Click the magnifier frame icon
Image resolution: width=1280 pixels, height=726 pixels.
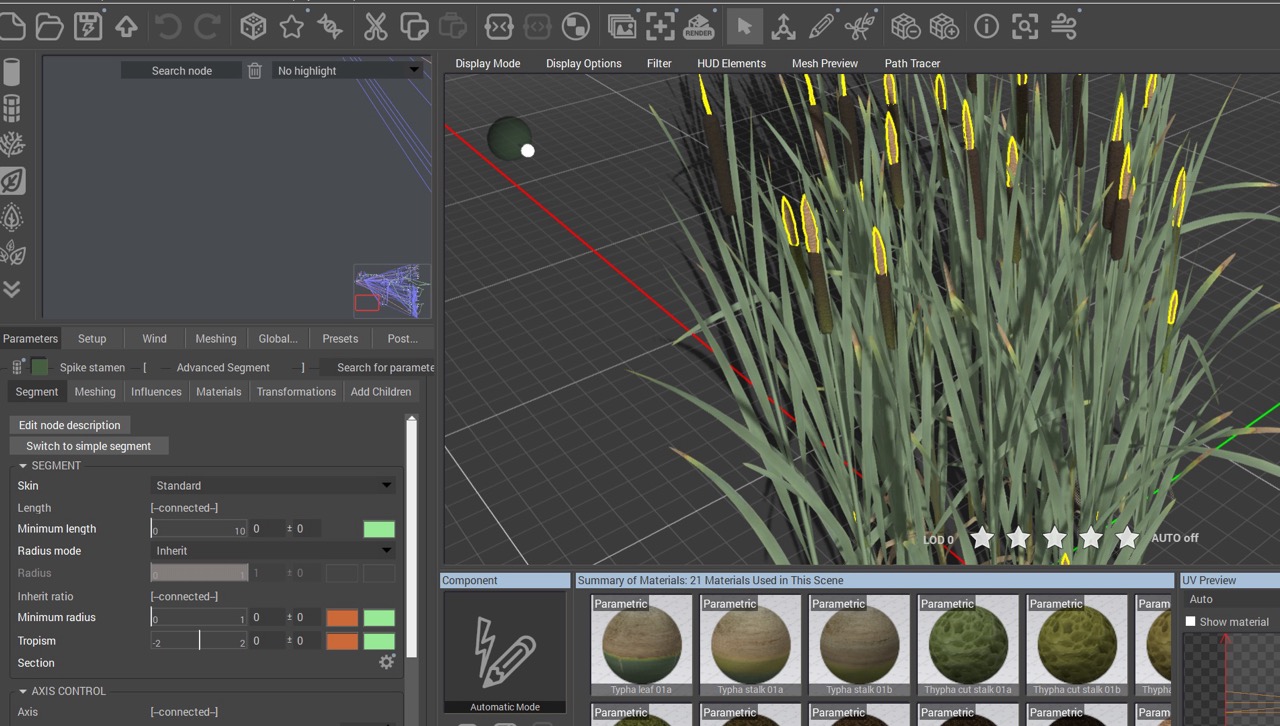point(1025,27)
